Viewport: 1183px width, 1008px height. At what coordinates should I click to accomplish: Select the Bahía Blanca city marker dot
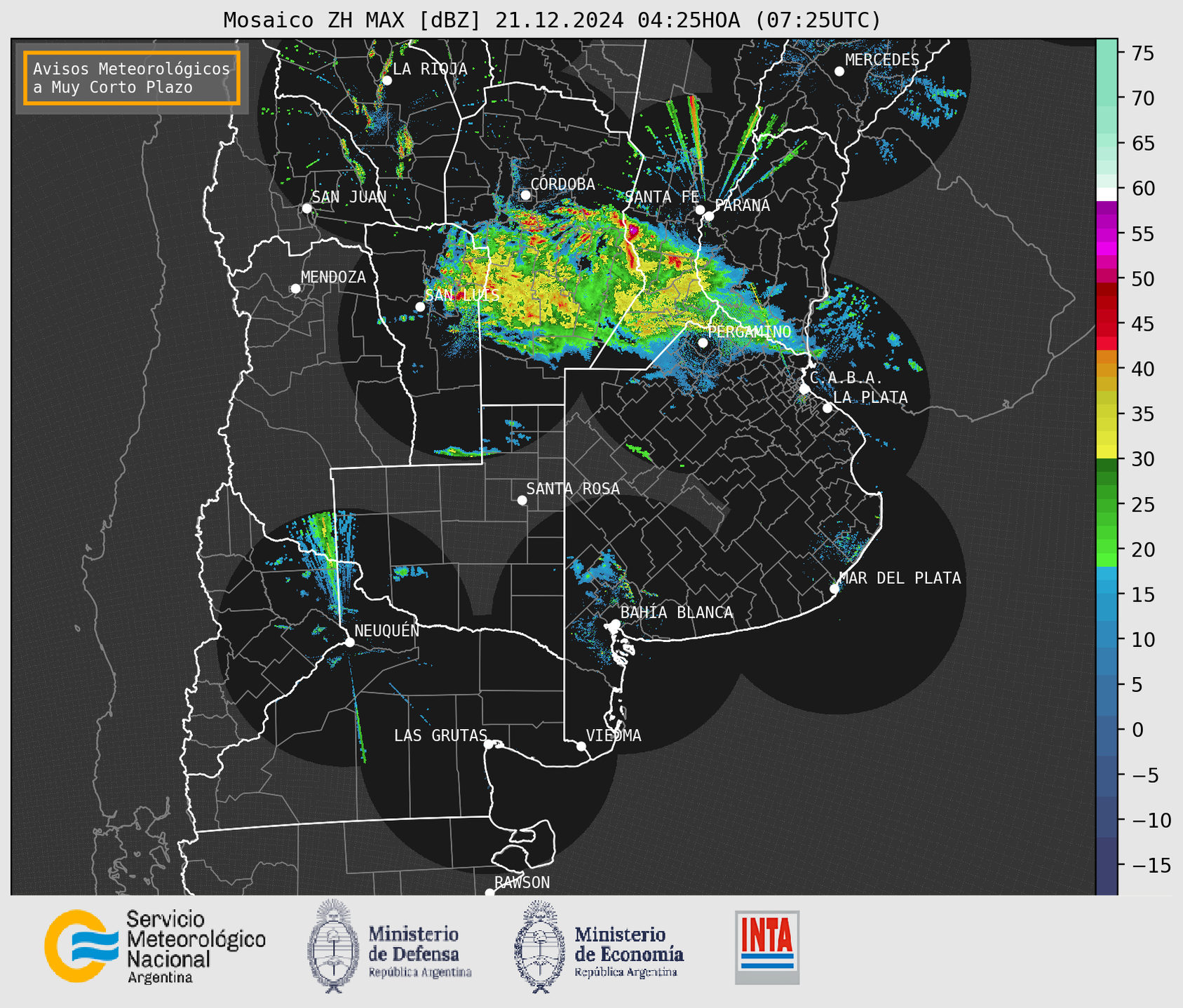coord(615,624)
